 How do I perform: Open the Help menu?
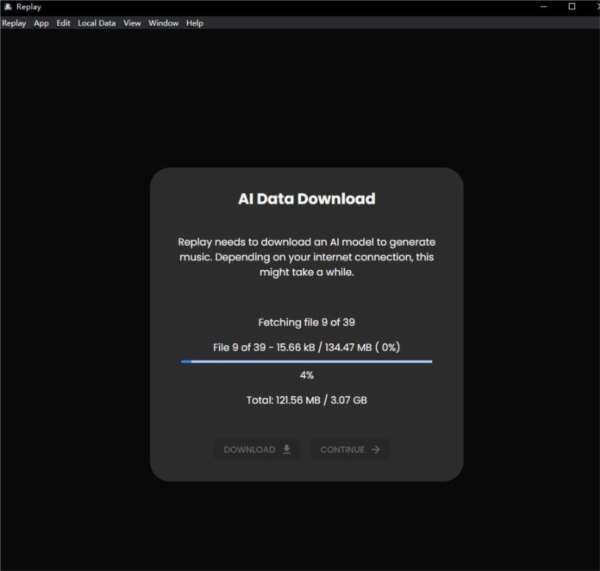[x=195, y=23]
